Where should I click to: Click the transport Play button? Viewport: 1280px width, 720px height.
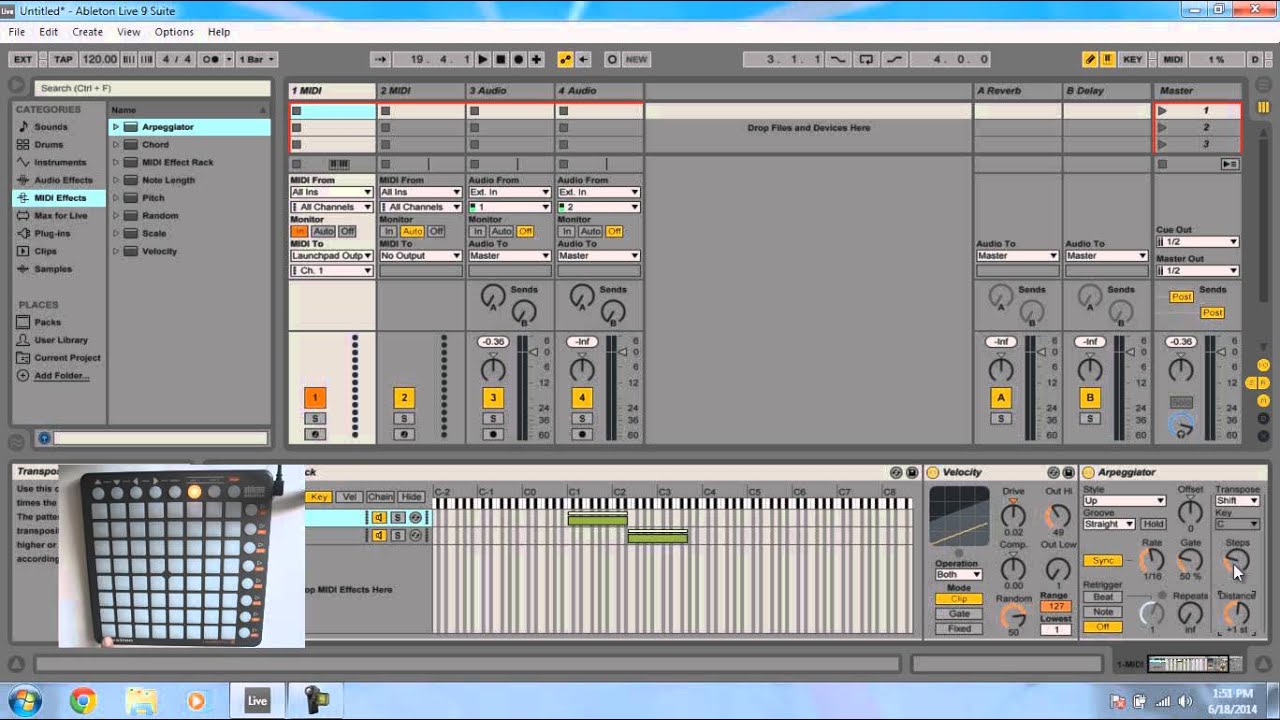point(483,59)
